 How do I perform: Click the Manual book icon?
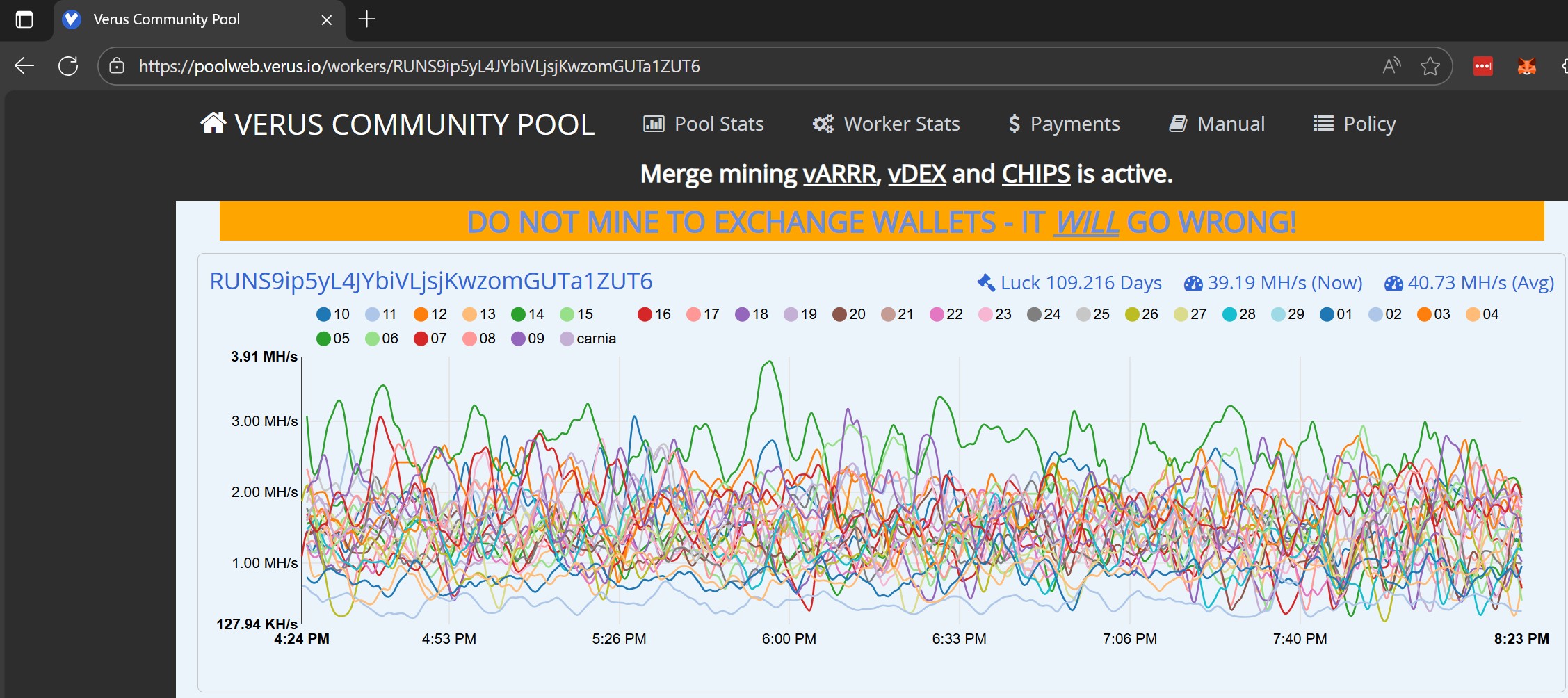(1178, 124)
